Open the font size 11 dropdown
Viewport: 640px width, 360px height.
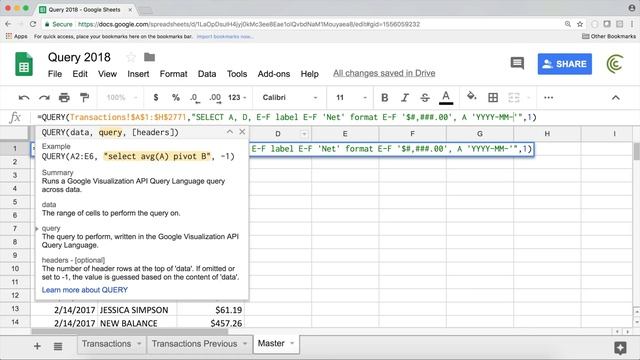tap(351, 98)
